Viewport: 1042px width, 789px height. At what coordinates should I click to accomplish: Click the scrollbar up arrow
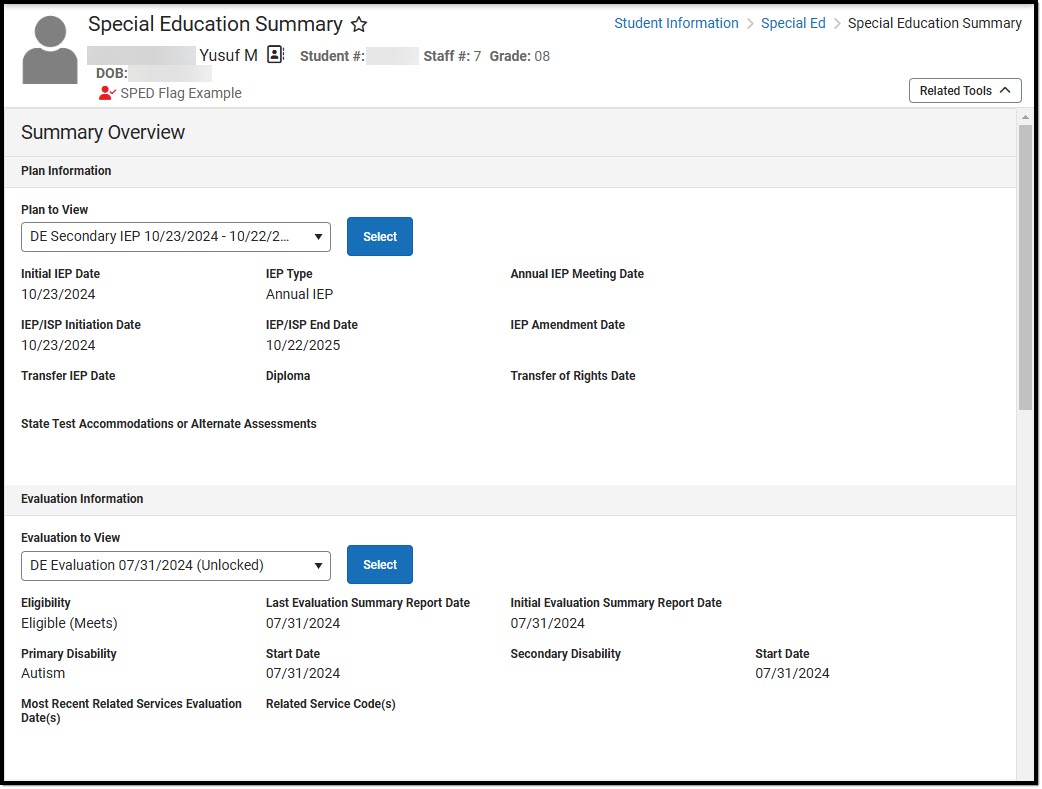[x=1025, y=117]
